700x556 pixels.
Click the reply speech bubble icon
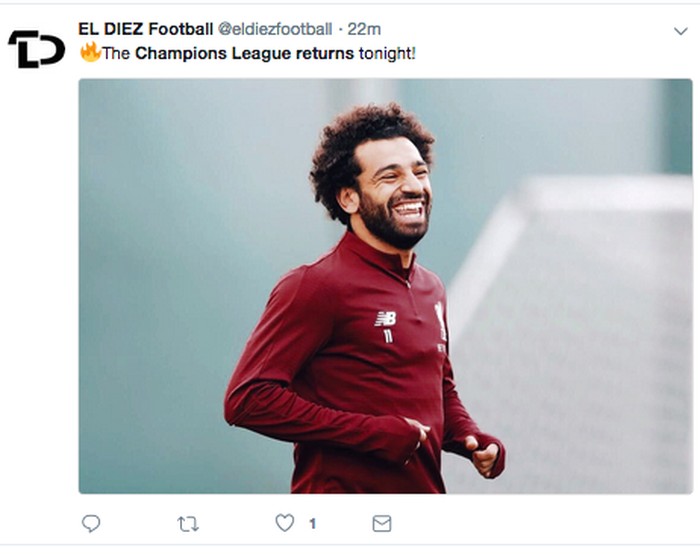(91, 523)
